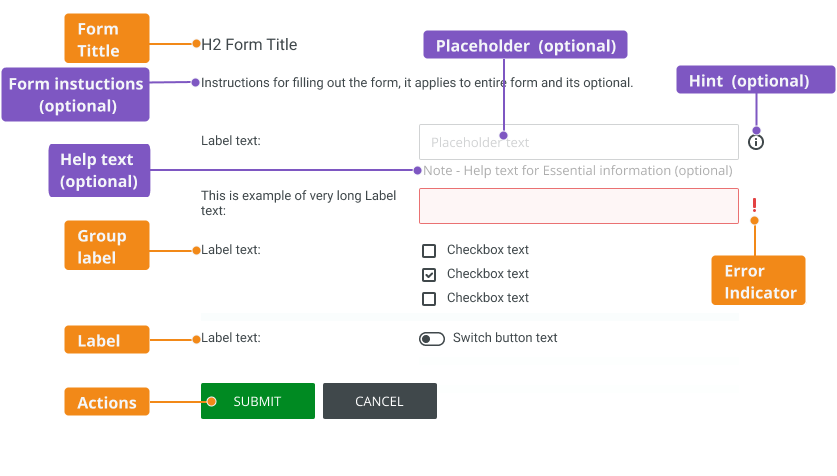Screen dimensions: 837x476
Task: Click the H2 Form Title heading
Action: coord(249,45)
